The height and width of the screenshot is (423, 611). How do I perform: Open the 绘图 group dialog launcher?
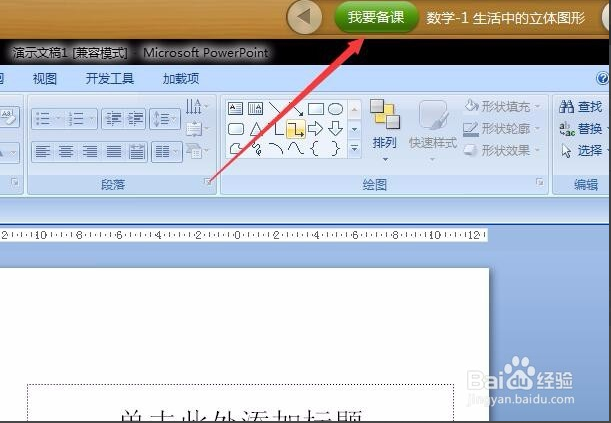point(540,182)
